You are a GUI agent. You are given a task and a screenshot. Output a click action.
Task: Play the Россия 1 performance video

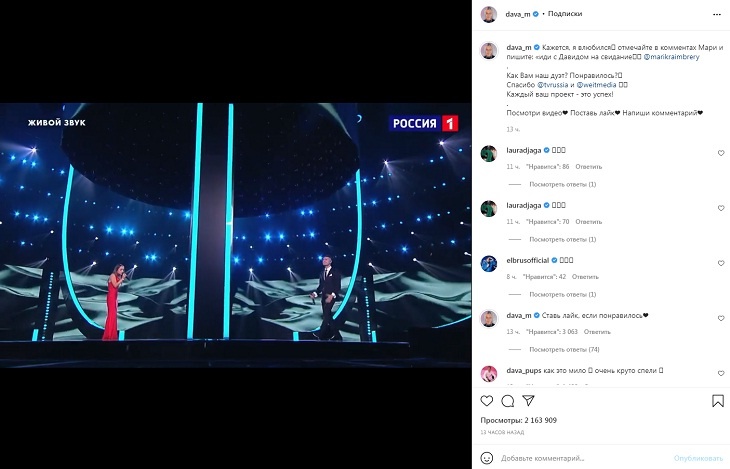click(235, 235)
